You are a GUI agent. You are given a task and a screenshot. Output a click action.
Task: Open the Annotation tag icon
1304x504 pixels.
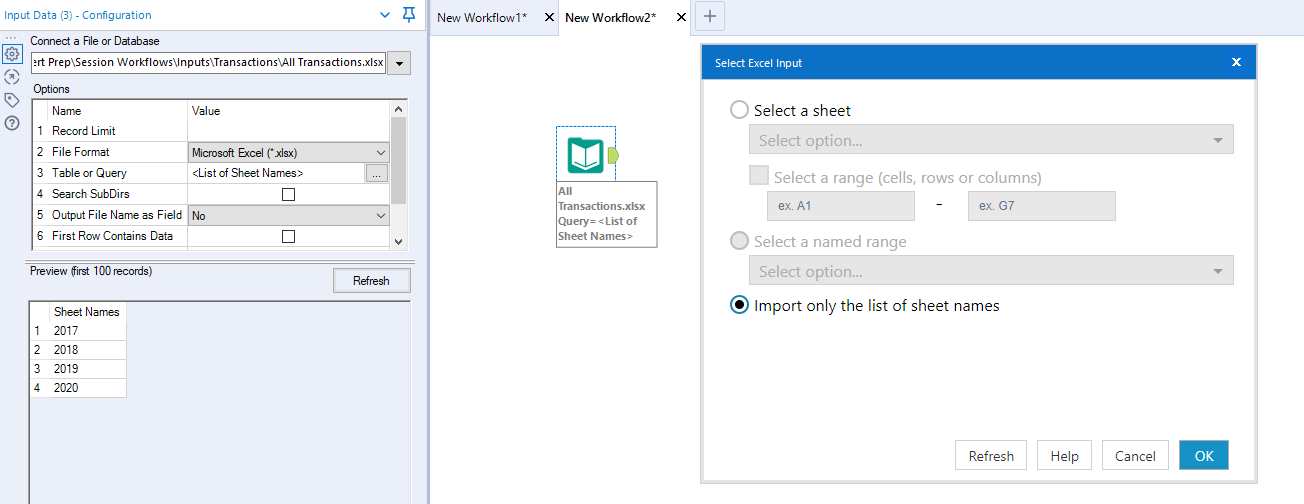[x=12, y=100]
